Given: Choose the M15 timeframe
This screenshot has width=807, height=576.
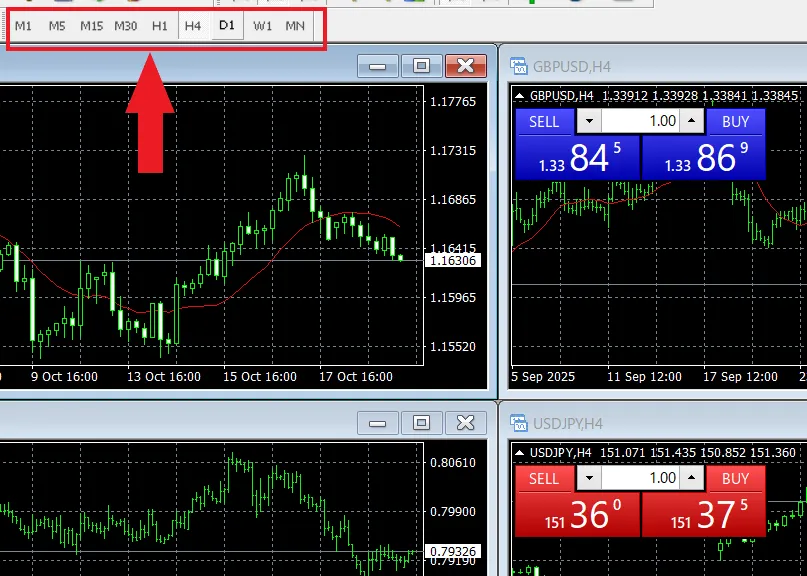Looking at the screenshot, I should click(91, 26).
